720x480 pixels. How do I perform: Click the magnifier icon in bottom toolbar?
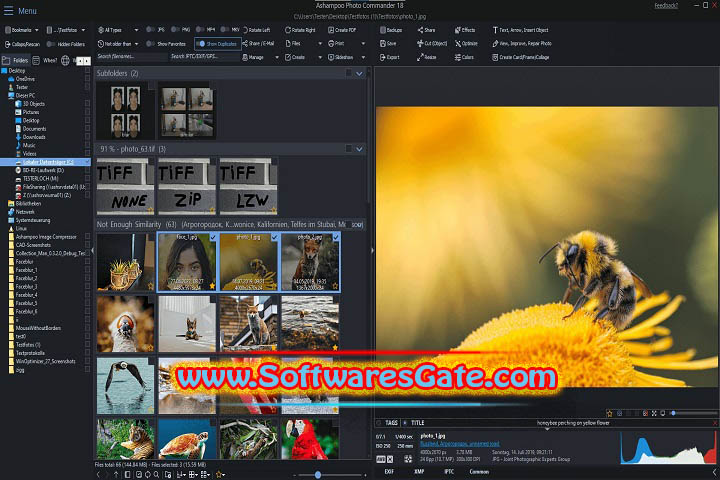click(156, 474)
